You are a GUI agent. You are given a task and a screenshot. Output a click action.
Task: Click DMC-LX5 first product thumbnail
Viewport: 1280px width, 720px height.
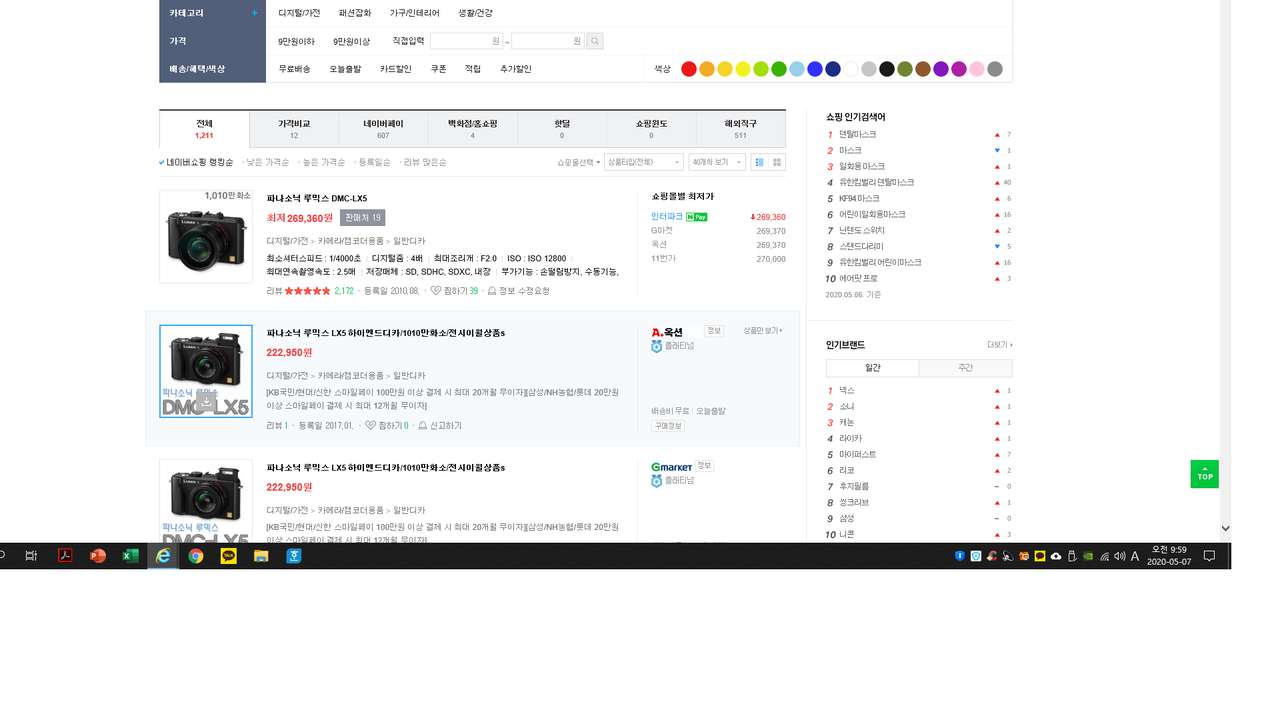click(x=206, y=236)
